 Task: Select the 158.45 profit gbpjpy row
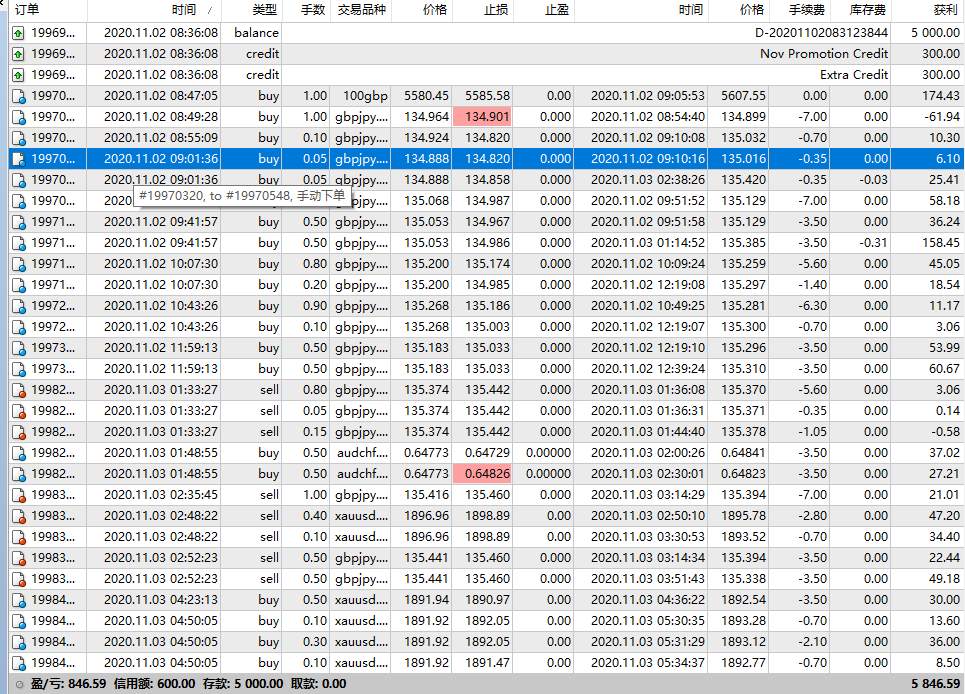486,243
